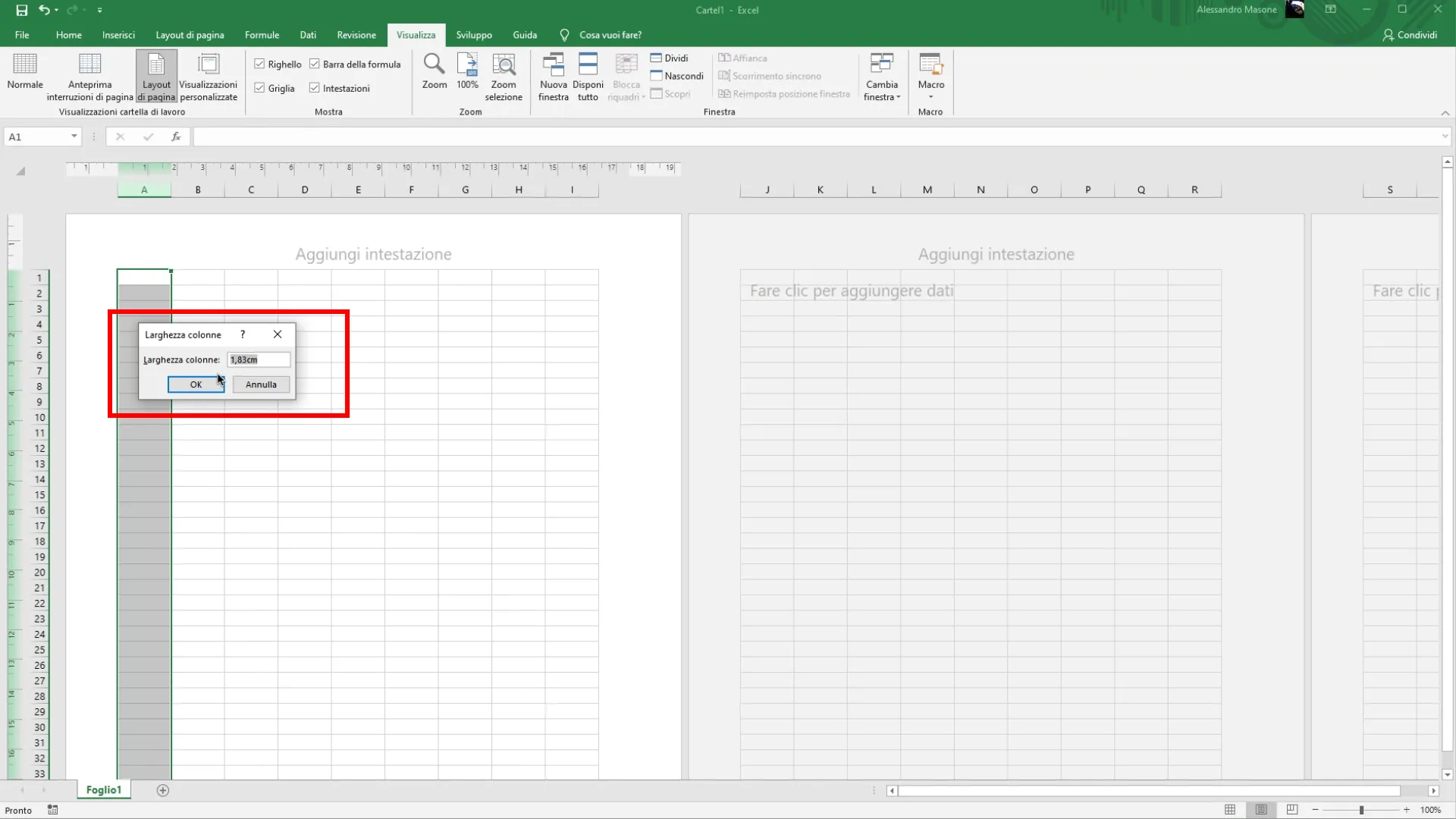Viewport: 1456px width, 819px height.
Task: Click Disponi tutto icon
Action: 588,64
